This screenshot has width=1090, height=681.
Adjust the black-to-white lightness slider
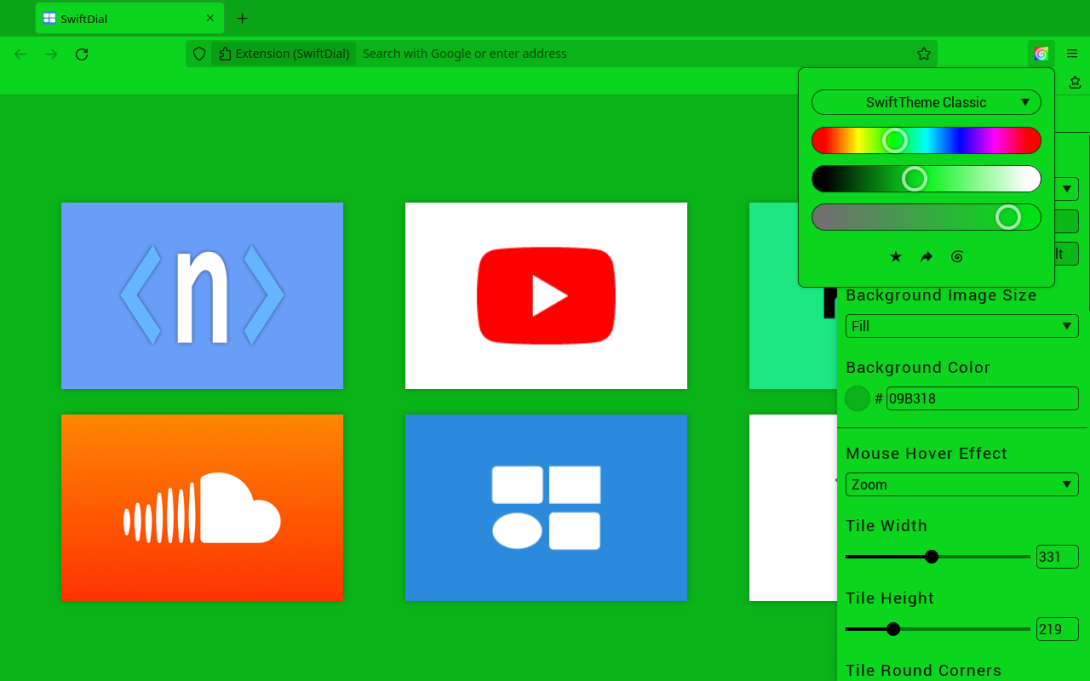926,179
